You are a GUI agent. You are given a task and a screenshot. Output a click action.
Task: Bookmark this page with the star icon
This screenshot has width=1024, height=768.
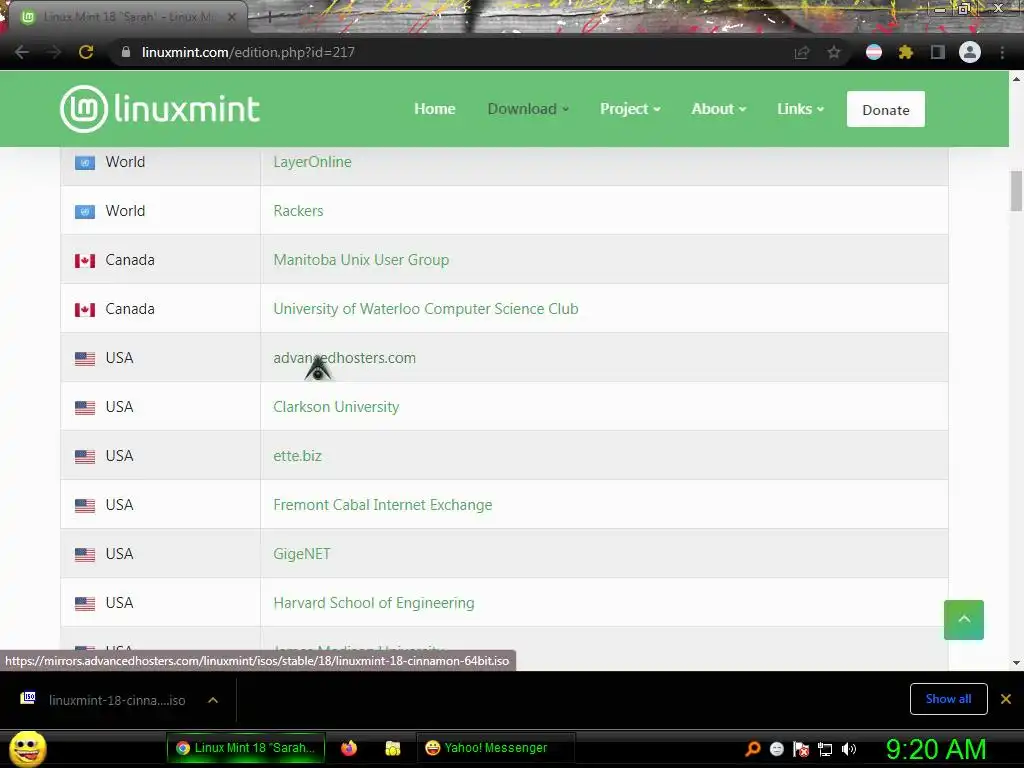834,52
